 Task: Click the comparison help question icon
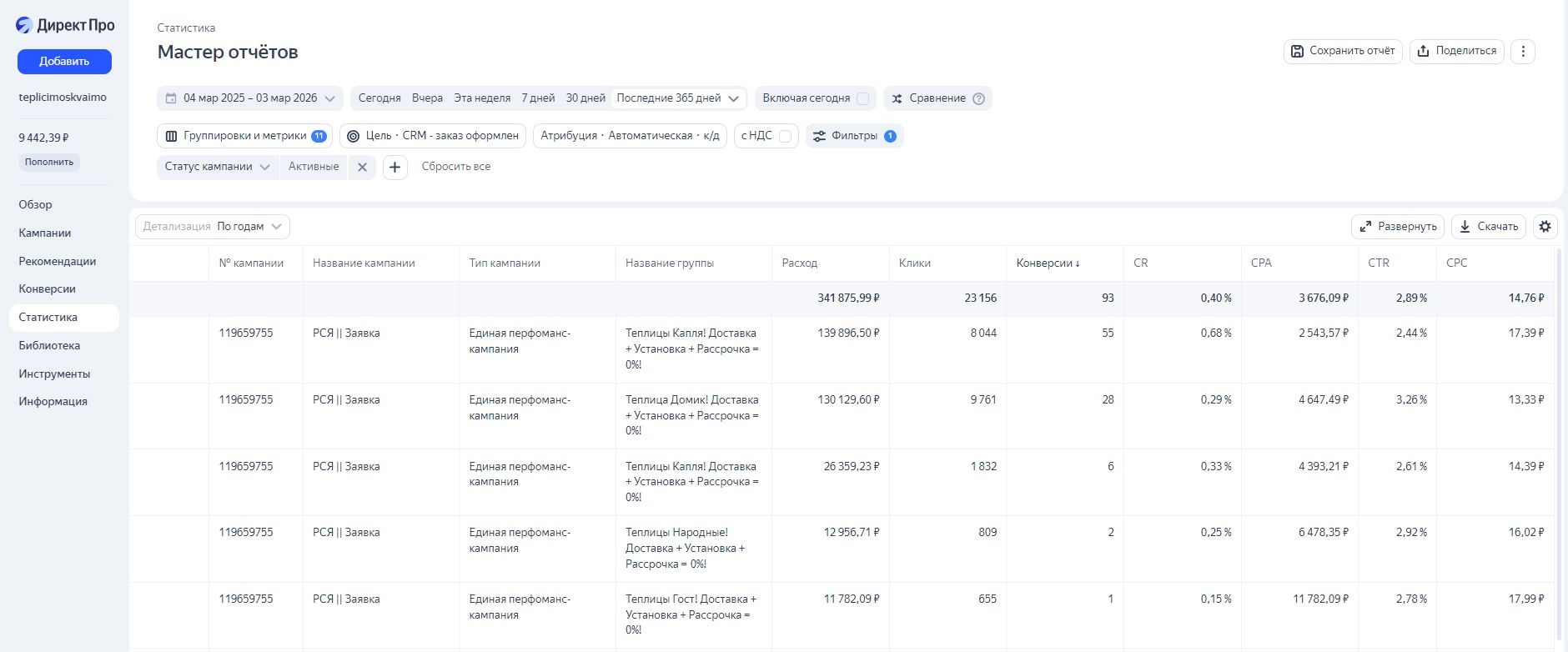(x=979, y=98)
